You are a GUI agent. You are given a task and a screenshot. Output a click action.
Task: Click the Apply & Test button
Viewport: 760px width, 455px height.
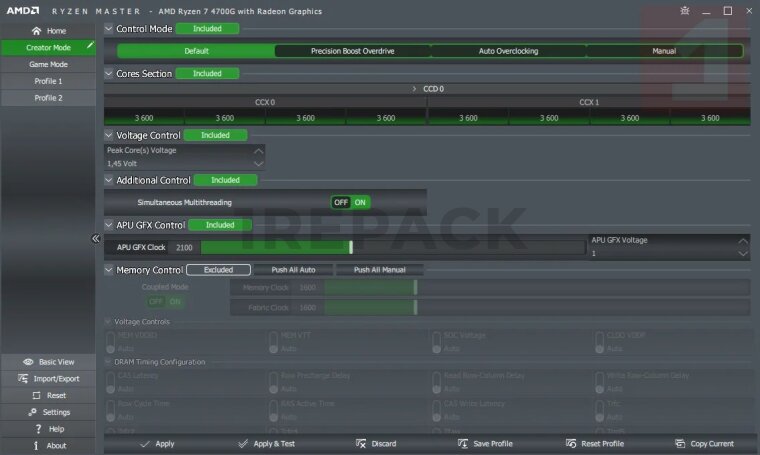pyautogui.click(x=266, y=444)
